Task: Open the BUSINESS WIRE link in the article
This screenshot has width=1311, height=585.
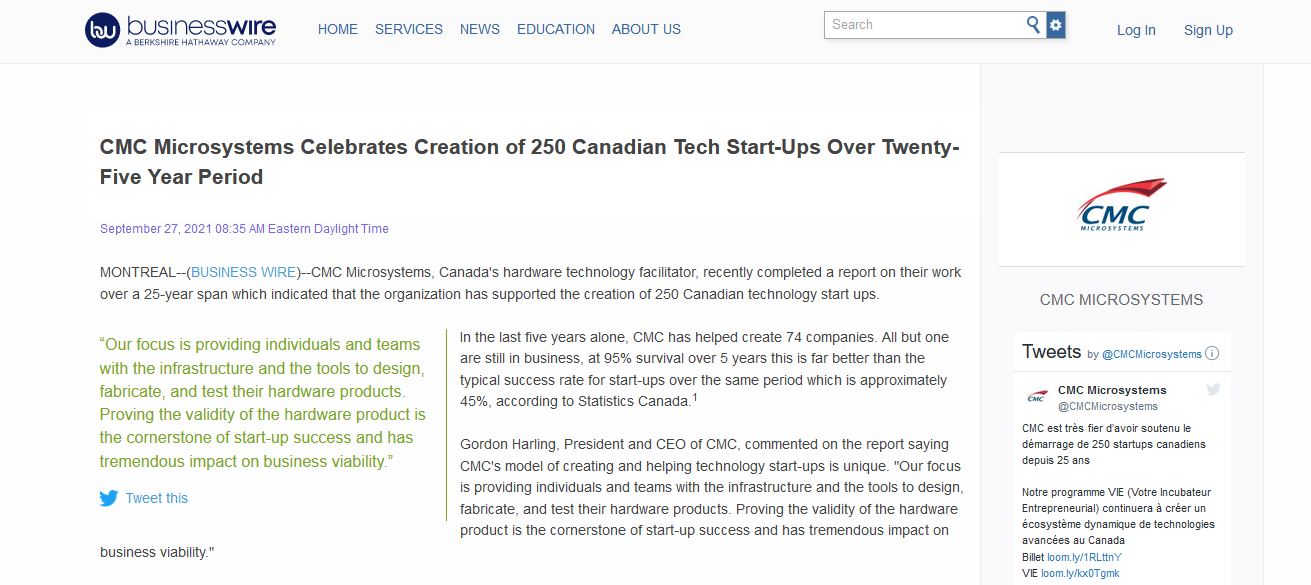Action: [243, 271]
